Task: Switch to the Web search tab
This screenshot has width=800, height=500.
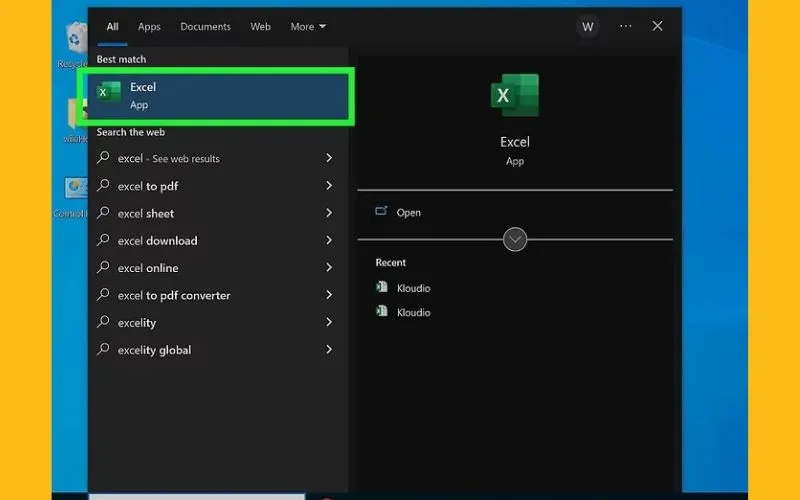Action: coord(260,27)
